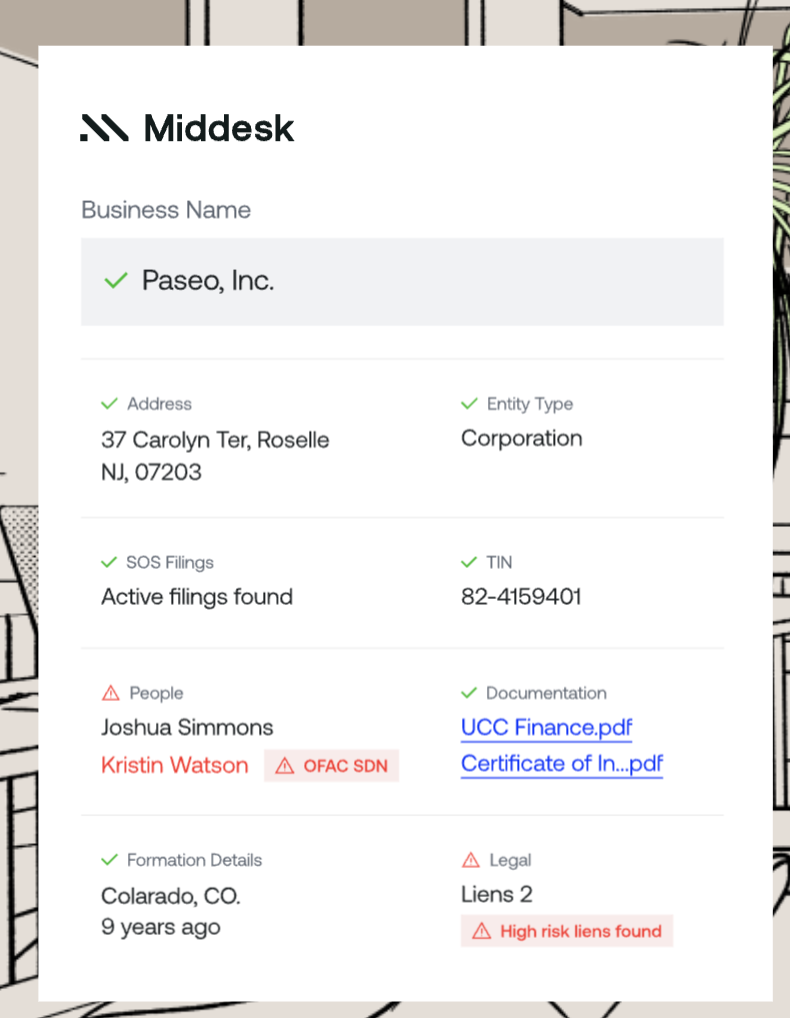Click the red warning triangle beside People

click(x=110, y=693)
